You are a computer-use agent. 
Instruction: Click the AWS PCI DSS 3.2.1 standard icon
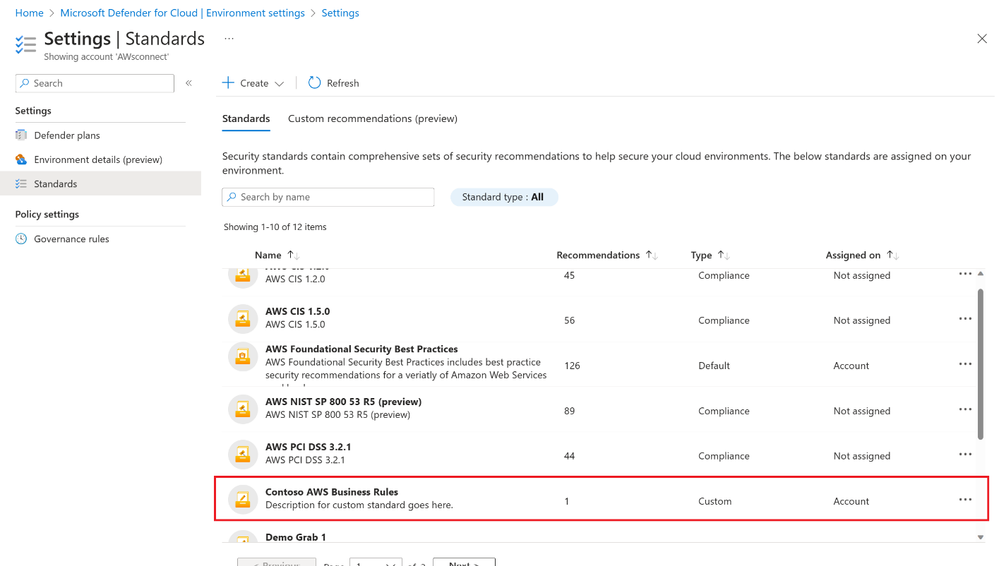pos(243,454)
